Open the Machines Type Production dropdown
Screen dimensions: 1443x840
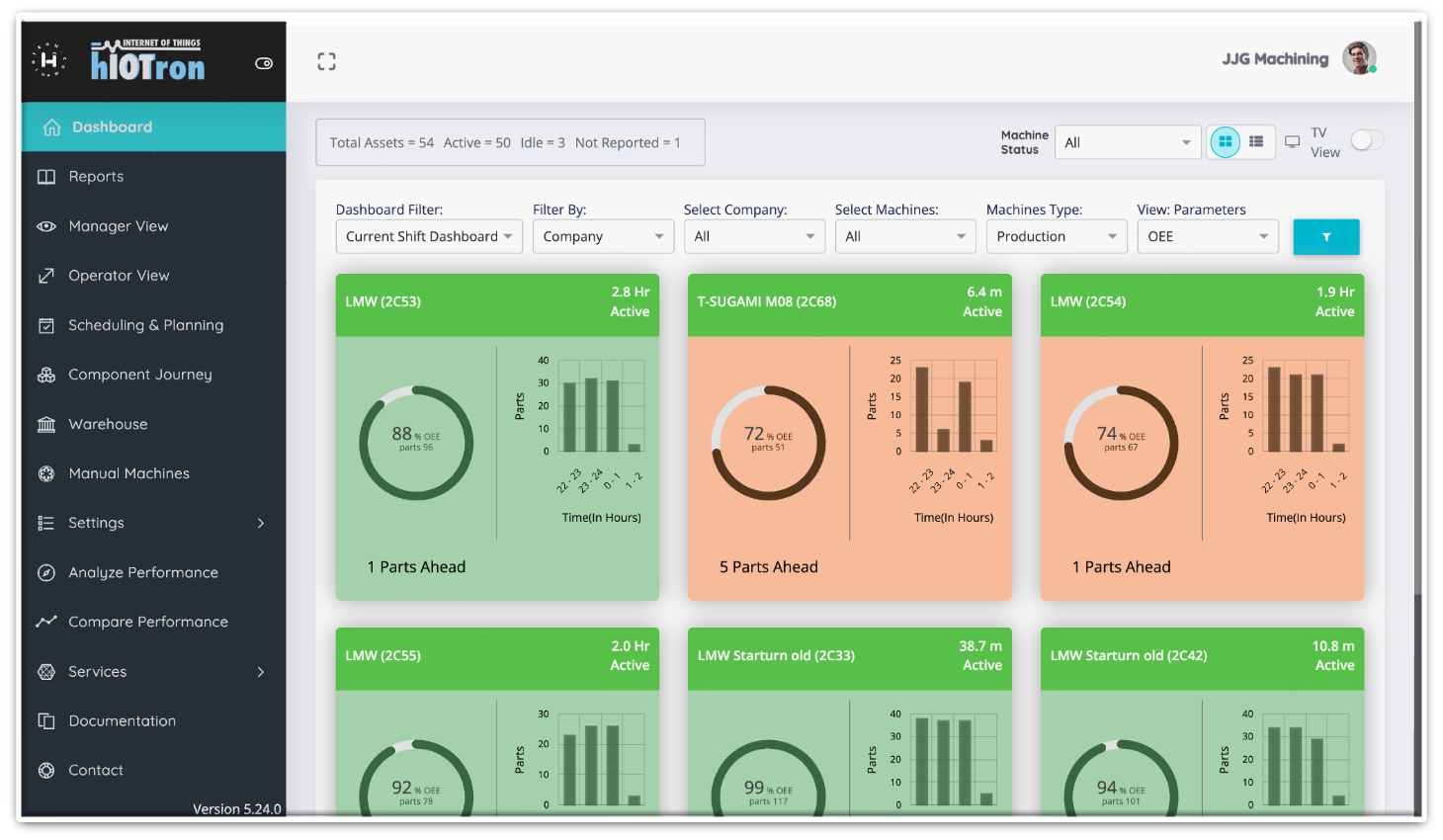click(1057, 236)
